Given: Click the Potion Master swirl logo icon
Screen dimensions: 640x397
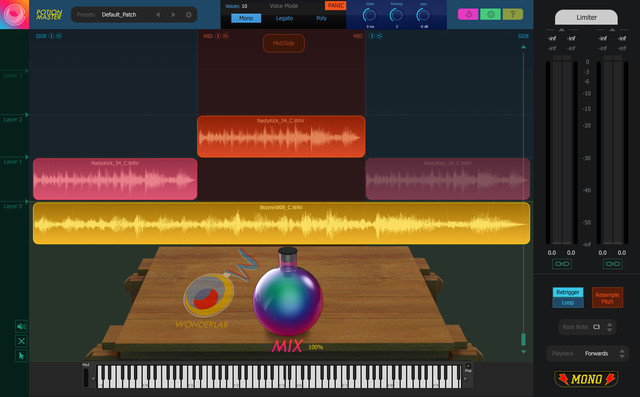Looking at the screenshot, I should tap(14, 14).
